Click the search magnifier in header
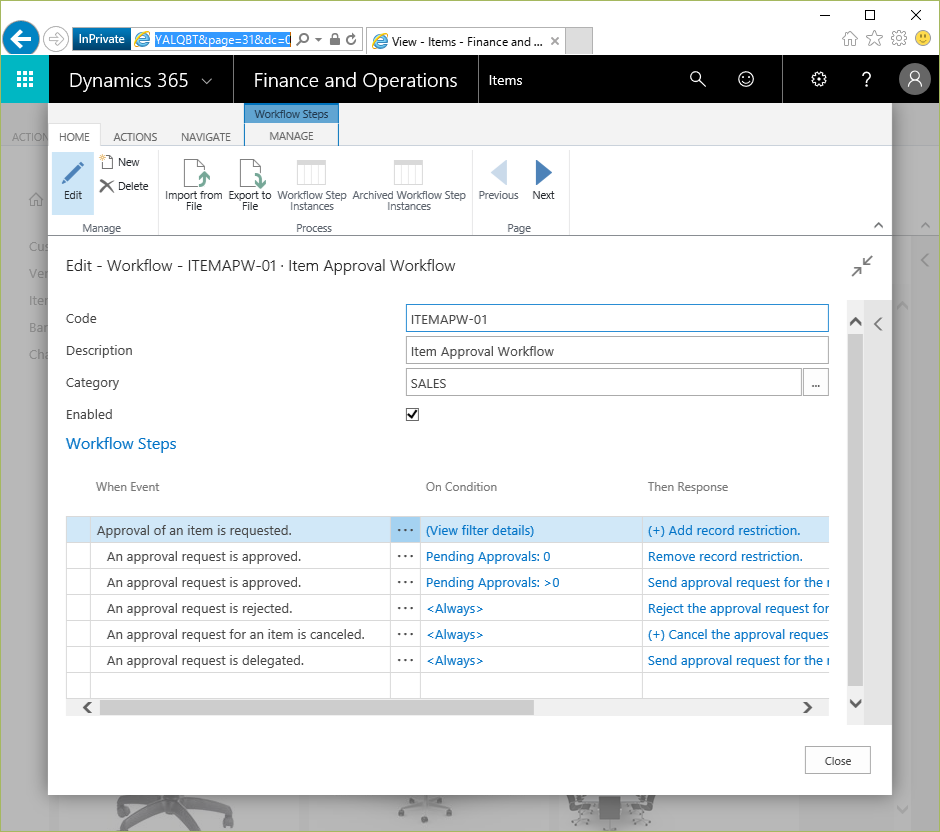Image resolution: width=940 pixels, height=832 pixels. point(697,79)
